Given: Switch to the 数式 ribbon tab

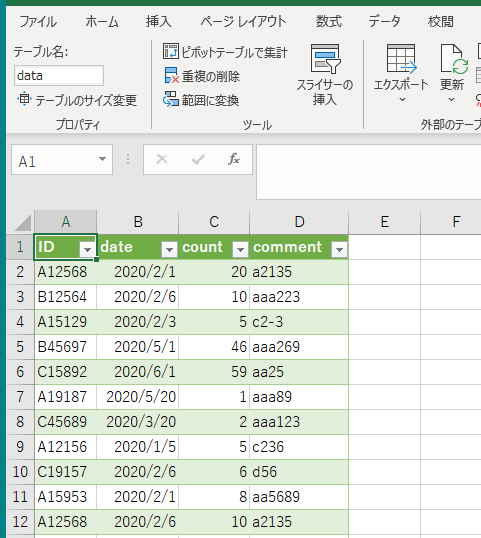Looking at the screenshot, I should tap(329, 22).
